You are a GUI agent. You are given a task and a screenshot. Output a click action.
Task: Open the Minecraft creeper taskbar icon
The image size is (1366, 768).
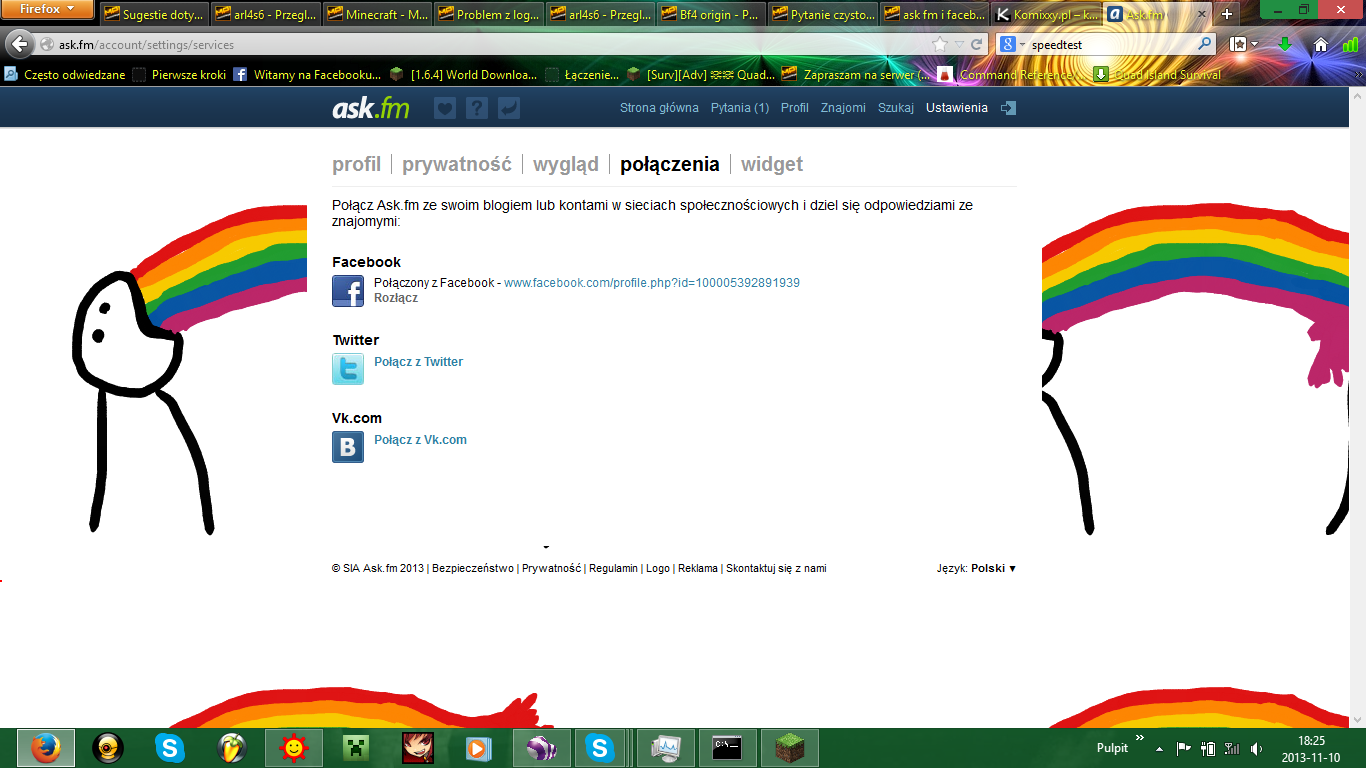click(356, 748)
